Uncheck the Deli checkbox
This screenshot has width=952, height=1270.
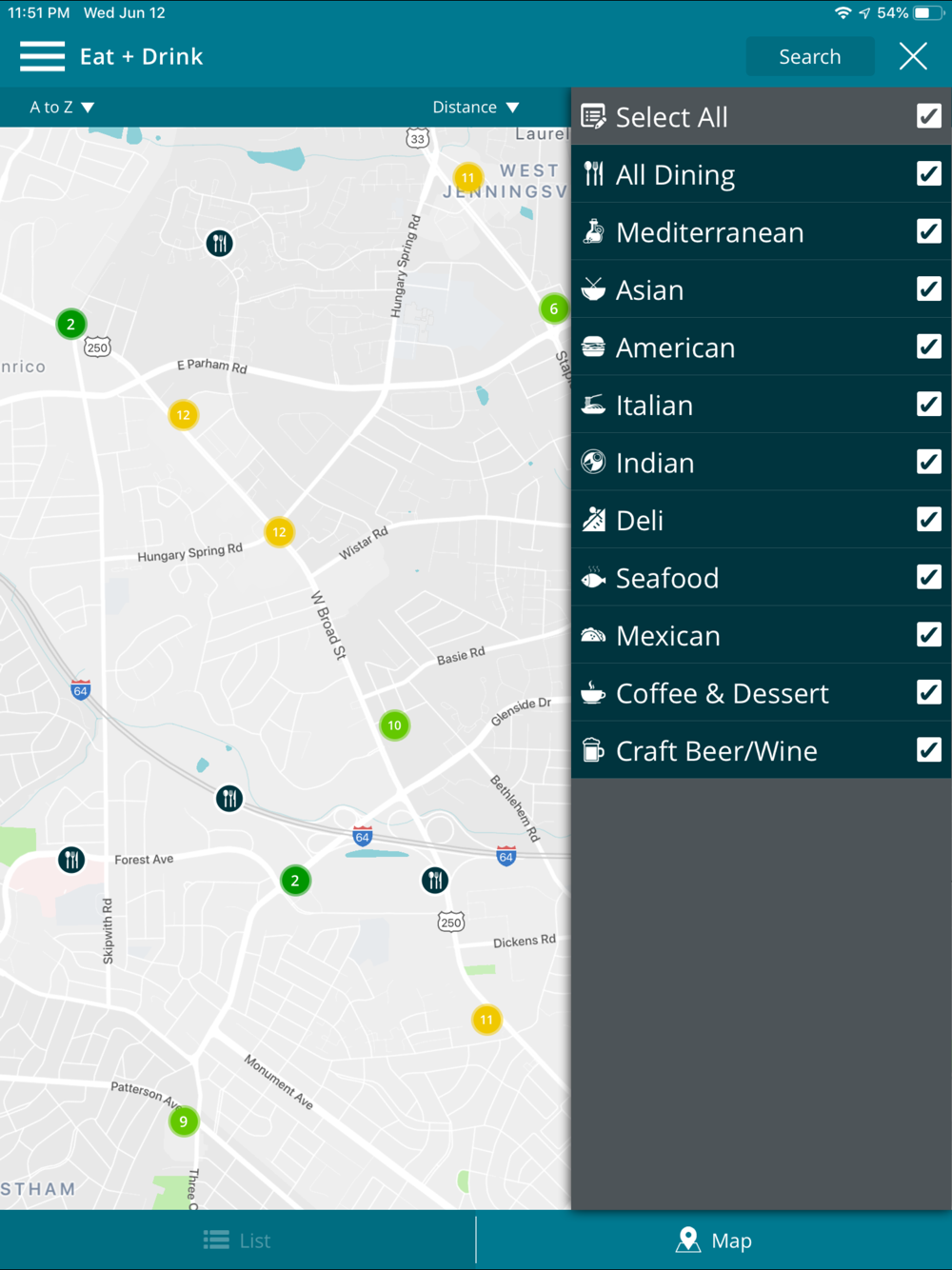point(929,519)
